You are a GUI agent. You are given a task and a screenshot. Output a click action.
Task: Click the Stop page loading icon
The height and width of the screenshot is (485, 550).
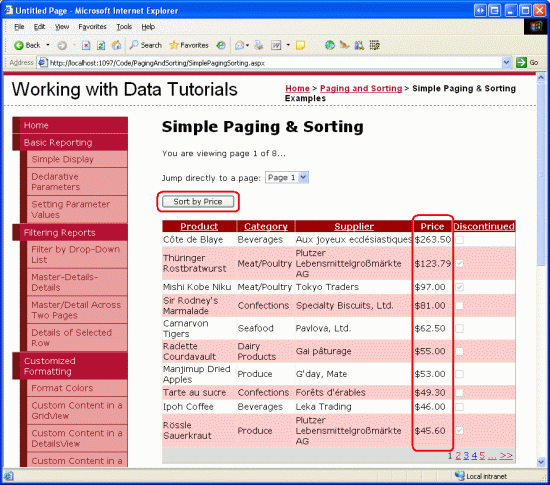pos(86,45)
